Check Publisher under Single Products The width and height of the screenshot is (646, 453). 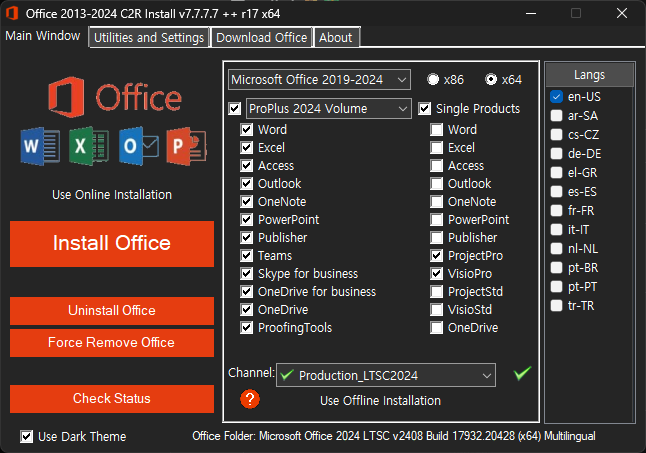(x=436, y=238)
